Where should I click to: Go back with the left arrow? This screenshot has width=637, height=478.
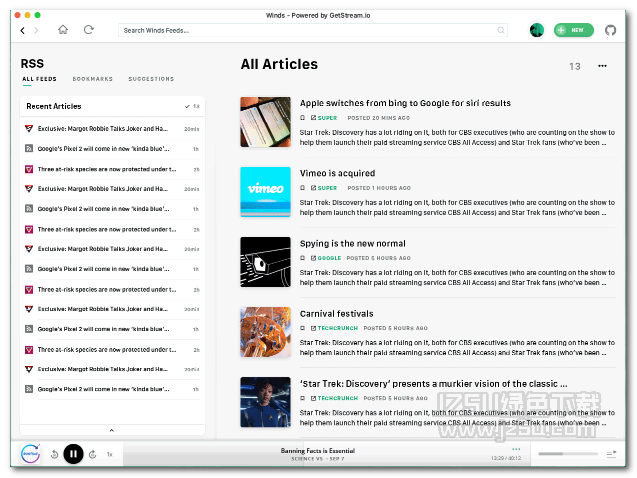(x=22, y=30)
